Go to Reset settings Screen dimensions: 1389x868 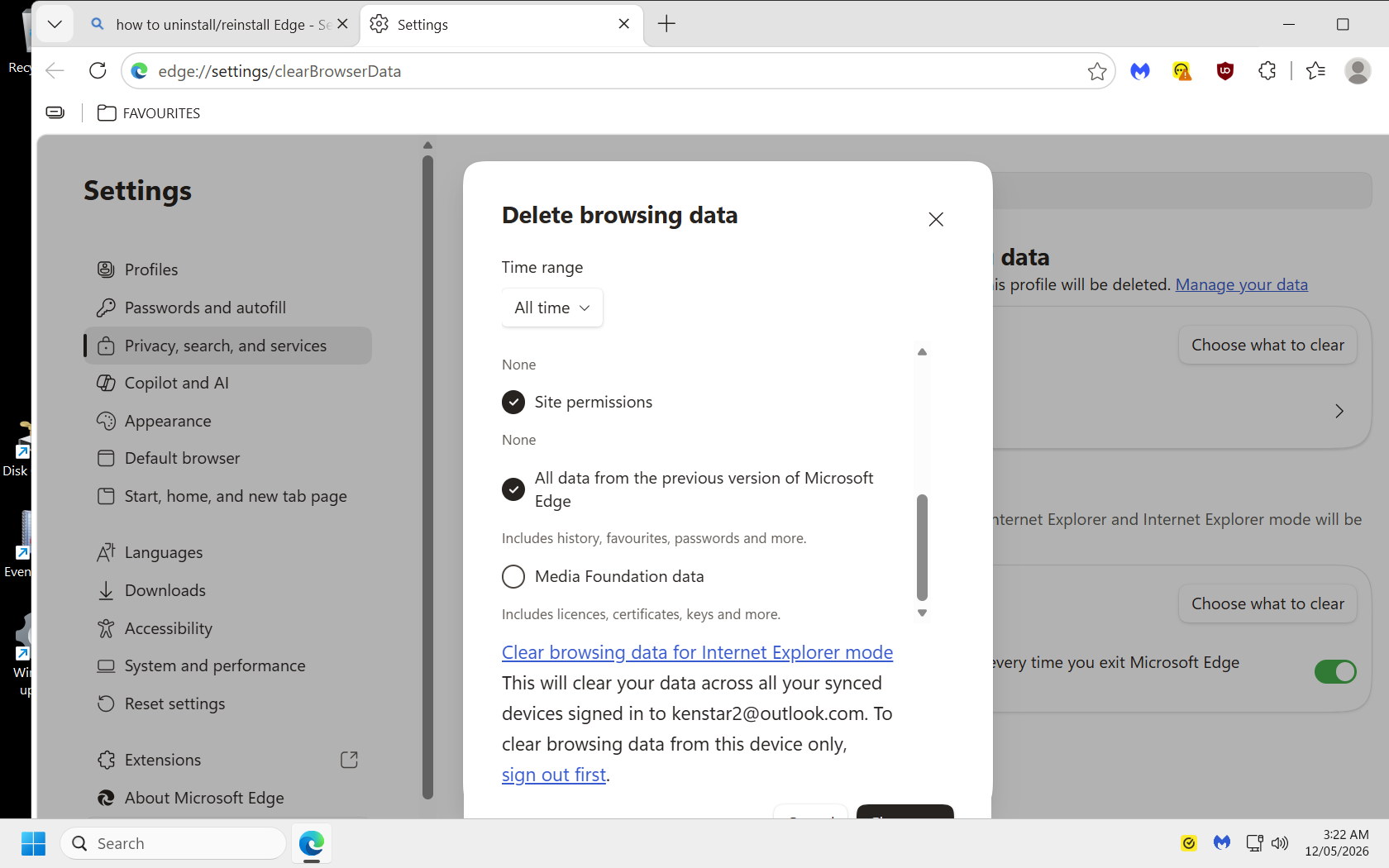coord(228,703)
